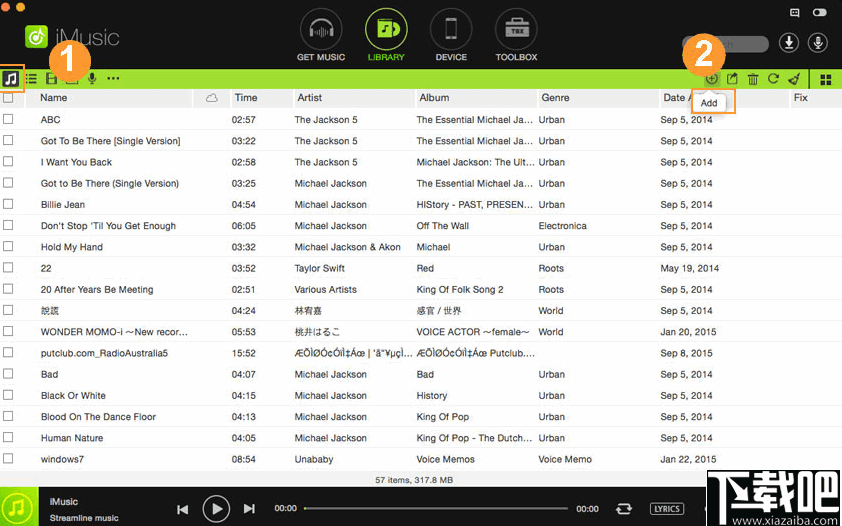
Task: Tick the select-all checkbox in header
Action: [8, 98]
